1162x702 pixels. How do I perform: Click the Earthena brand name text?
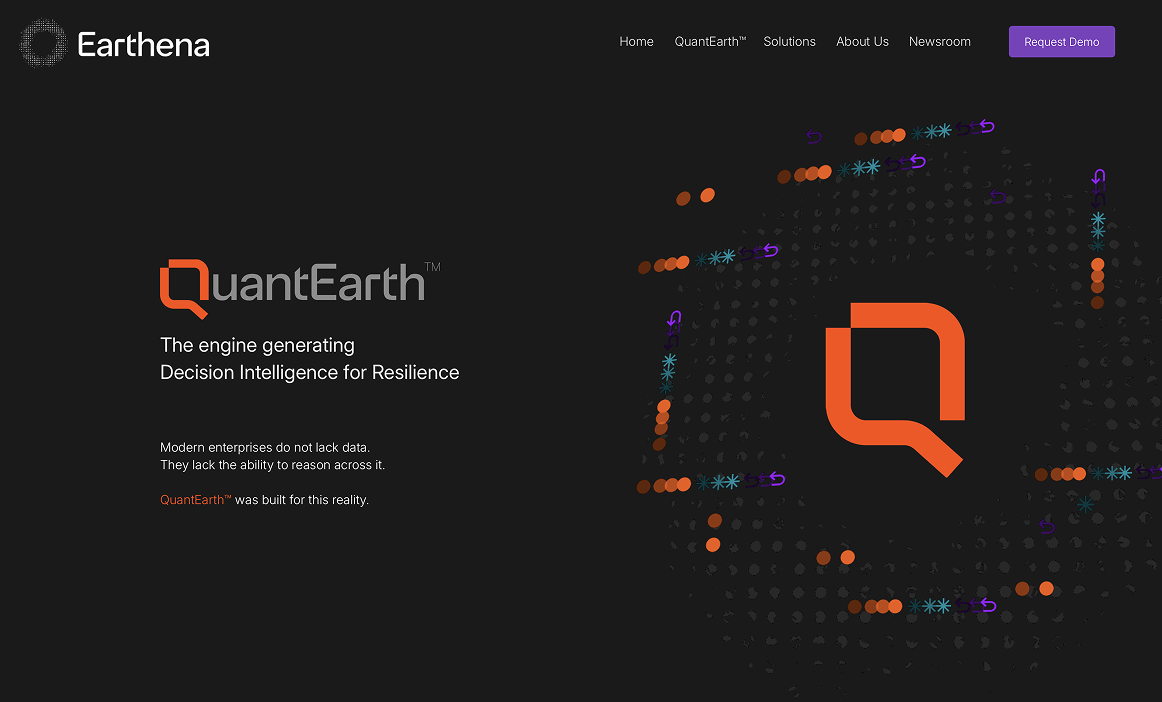pos(144,45)
